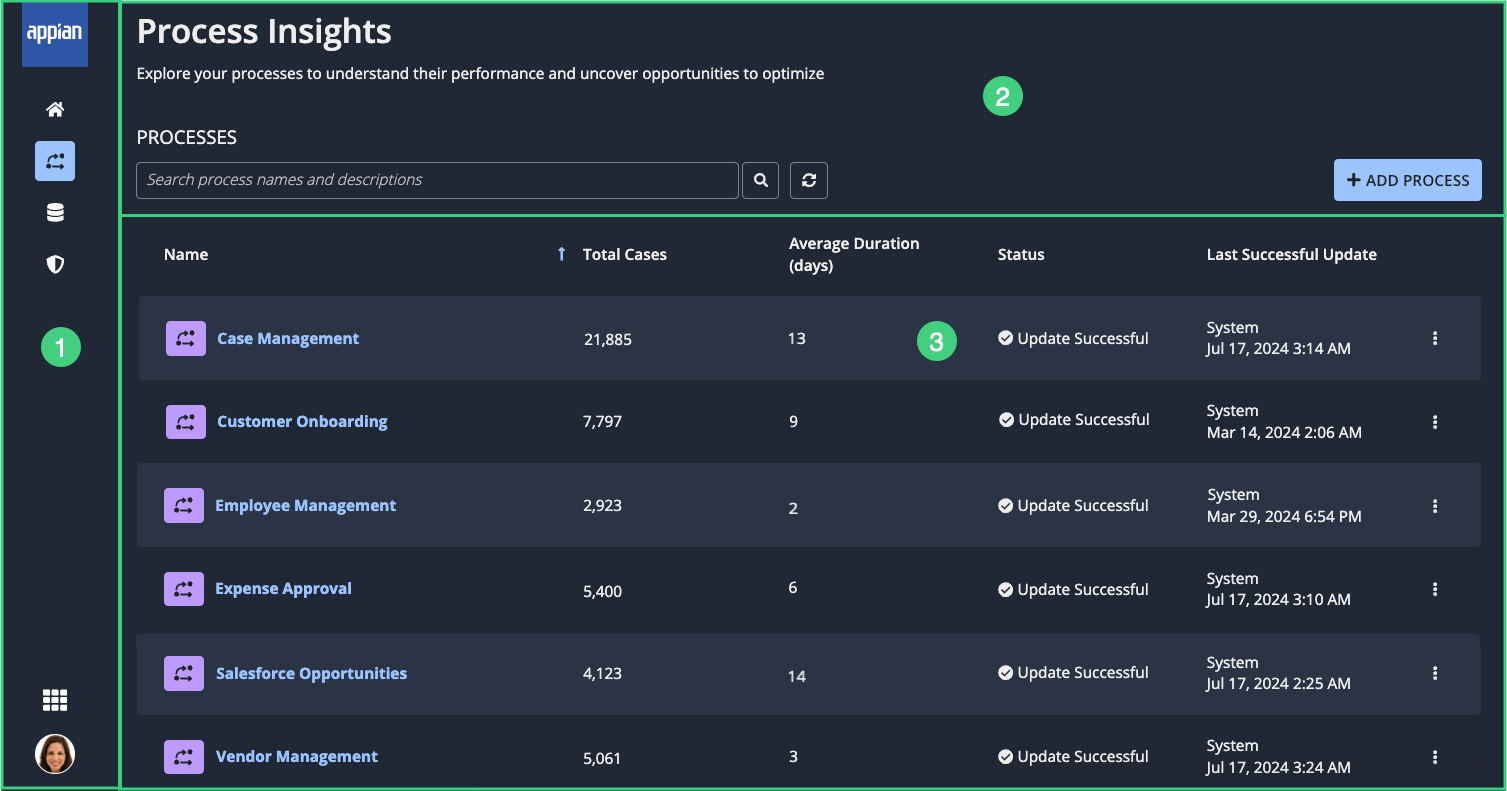Open the Vendor Management process link

pos(297,756)
